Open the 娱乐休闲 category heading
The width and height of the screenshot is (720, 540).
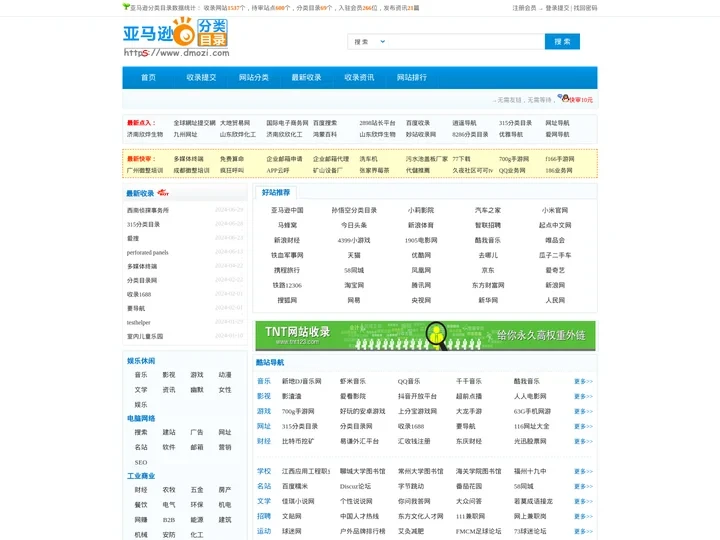[141, 361]
